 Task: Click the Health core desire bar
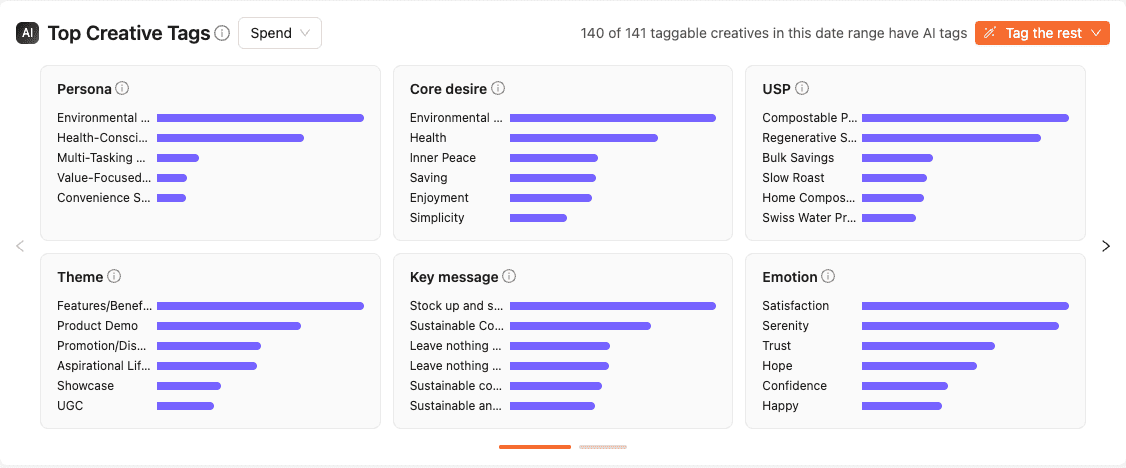[x=583, y=138]
